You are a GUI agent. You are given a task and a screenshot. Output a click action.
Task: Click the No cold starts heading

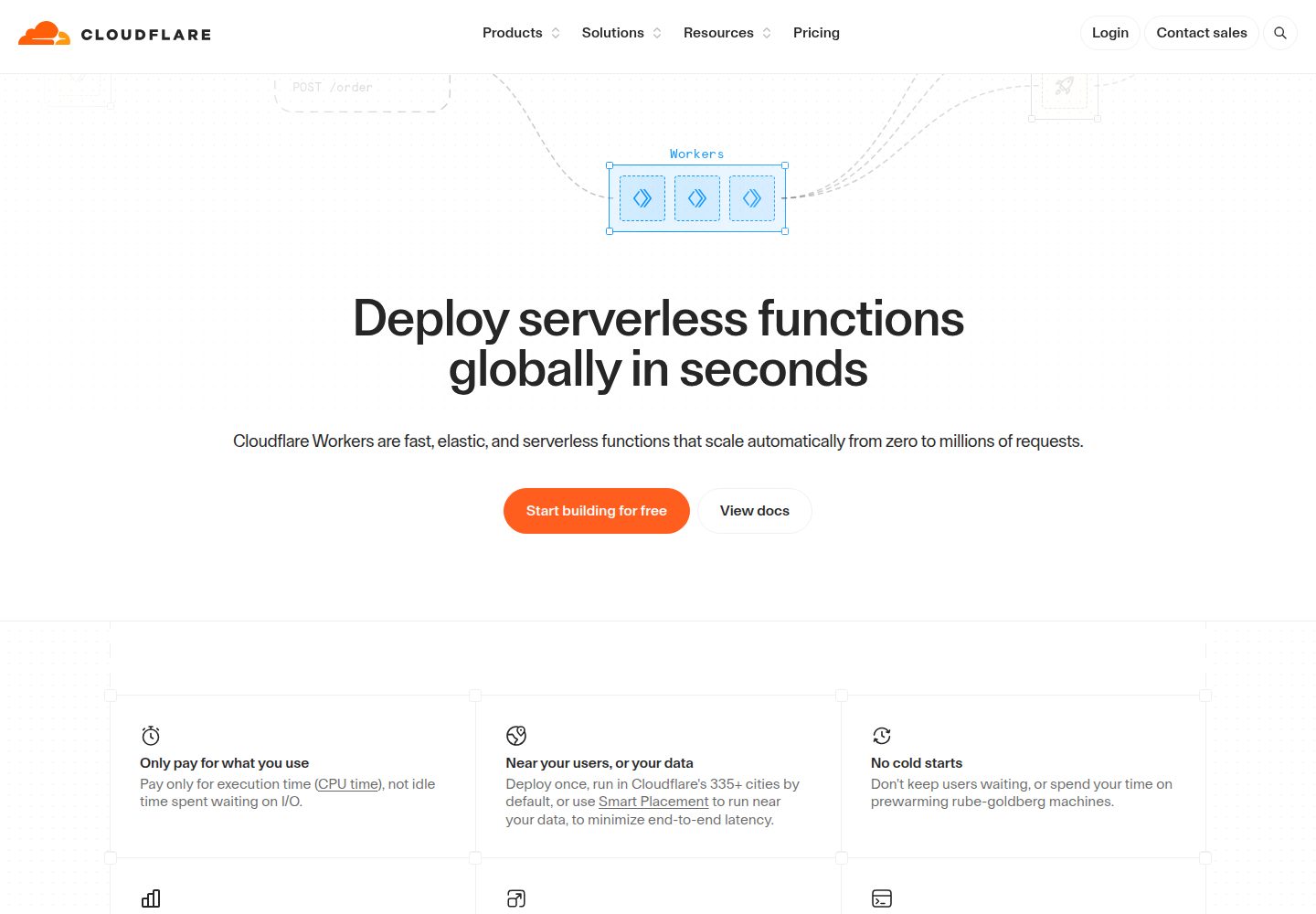click(x=917, y=763)
